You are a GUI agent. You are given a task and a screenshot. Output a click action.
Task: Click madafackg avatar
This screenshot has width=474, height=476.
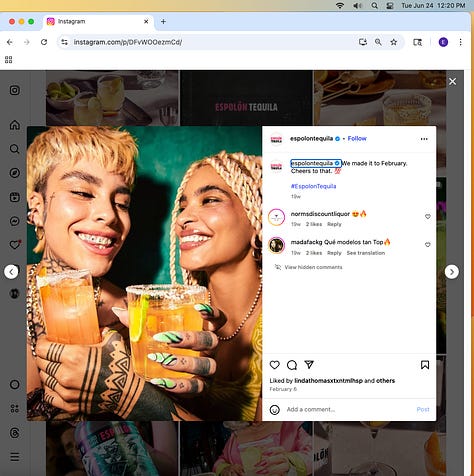(x=276, y=246)
